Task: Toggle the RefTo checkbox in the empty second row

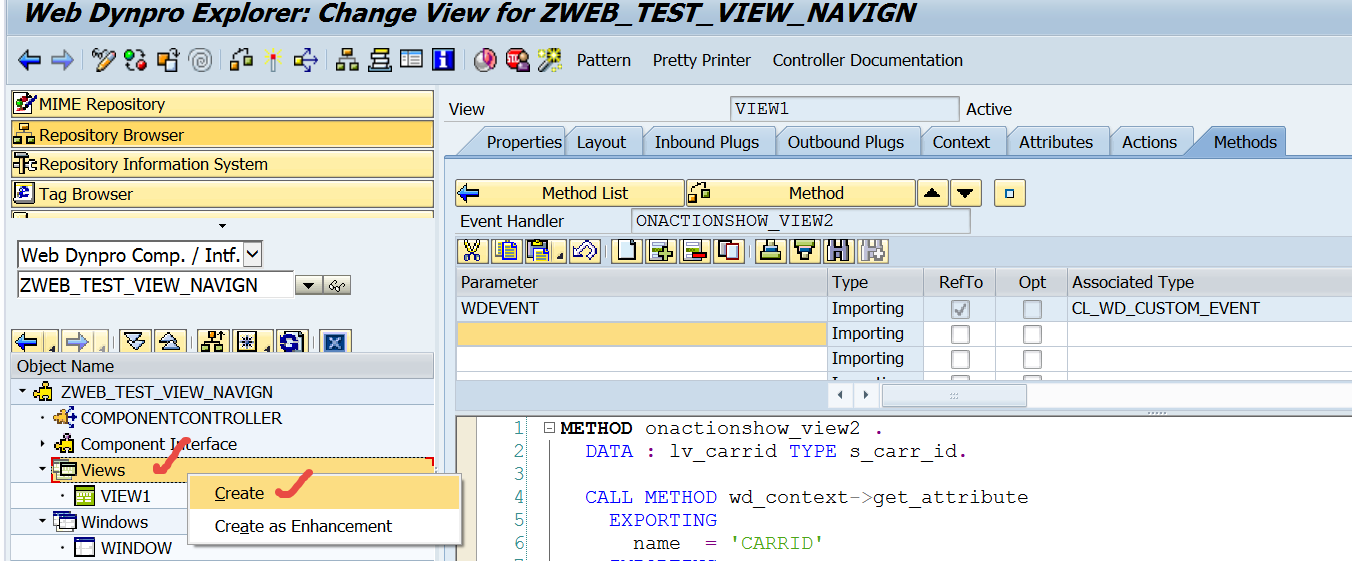Action: (x=960, y=334)
